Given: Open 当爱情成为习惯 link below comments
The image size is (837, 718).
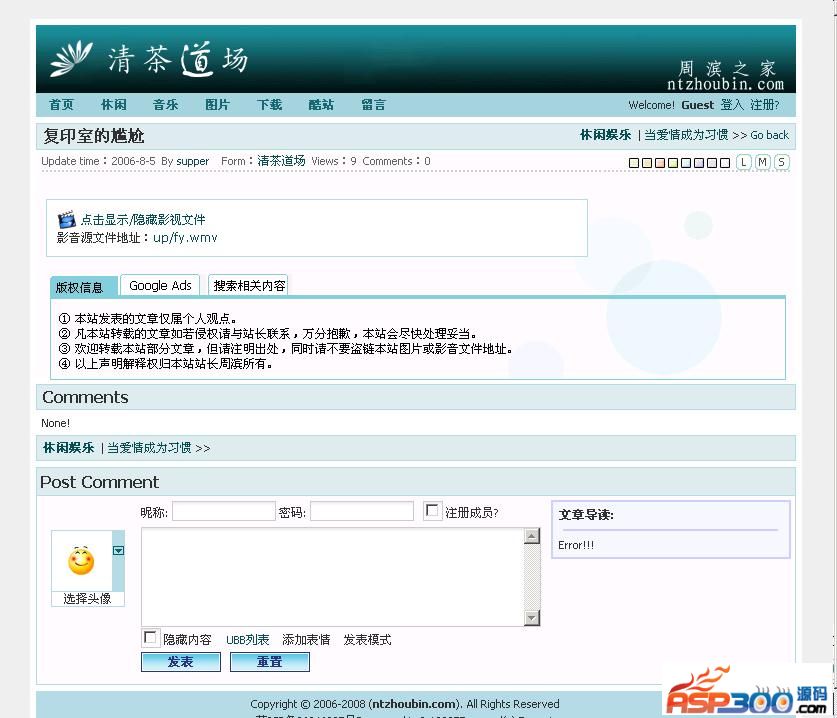Looking at the screenshot, I should [x=149, y=448].
